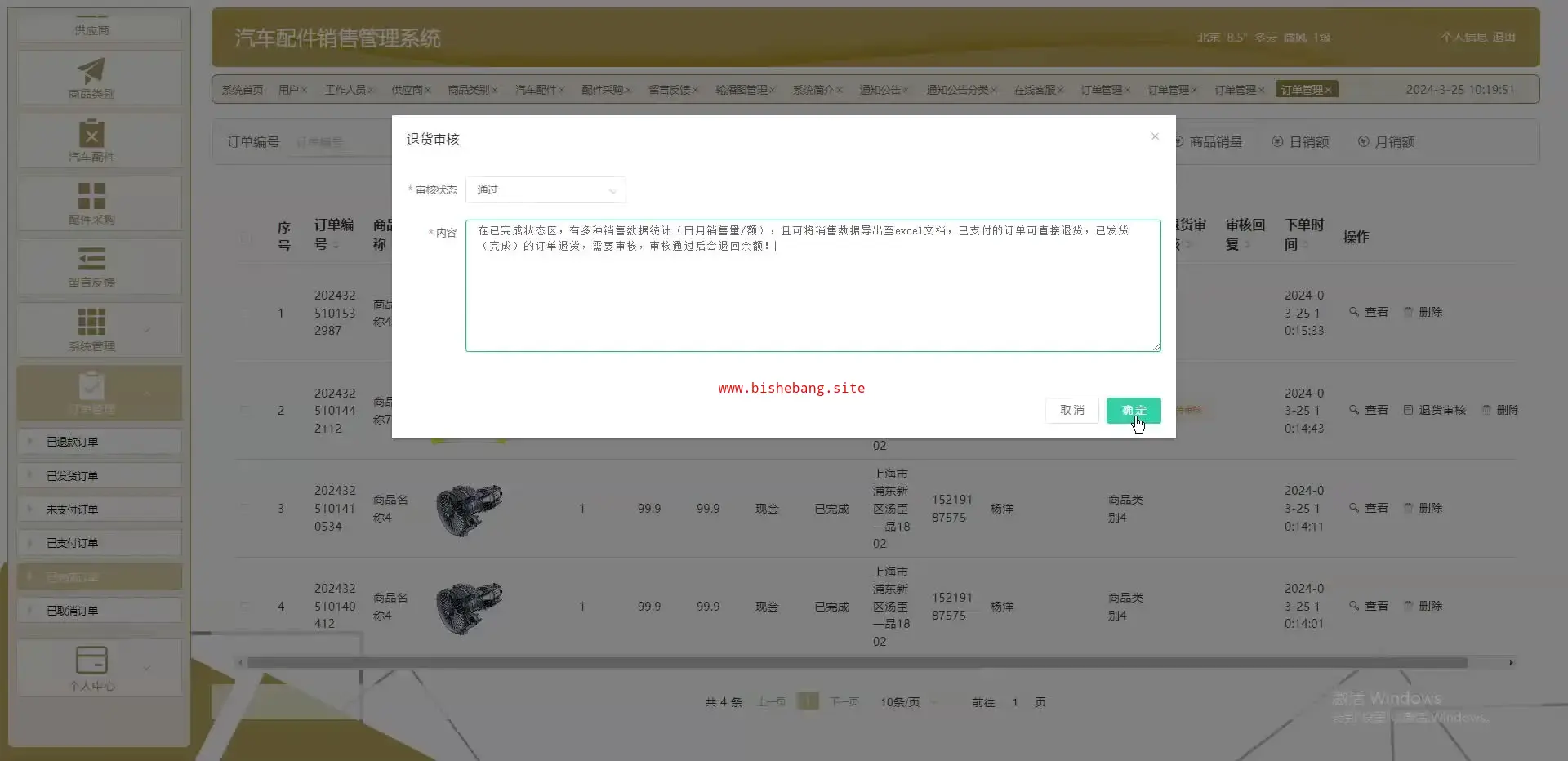Click 删除 for order row 3
Image resolution: width=1568 pixels, height=761 pixels.
click(1423, 508)
